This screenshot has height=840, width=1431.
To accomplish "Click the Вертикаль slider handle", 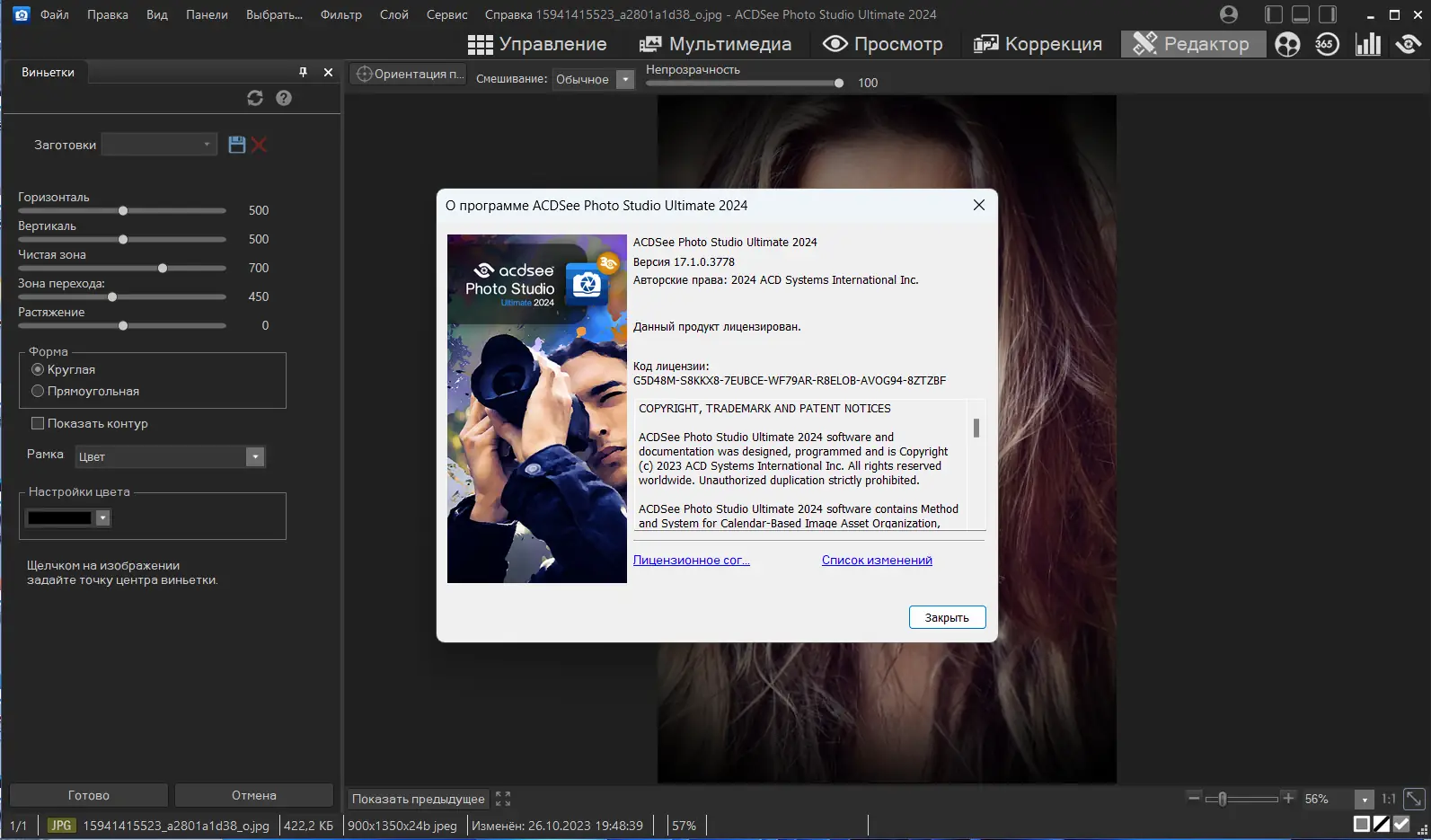I will click(x=123, y=240).
